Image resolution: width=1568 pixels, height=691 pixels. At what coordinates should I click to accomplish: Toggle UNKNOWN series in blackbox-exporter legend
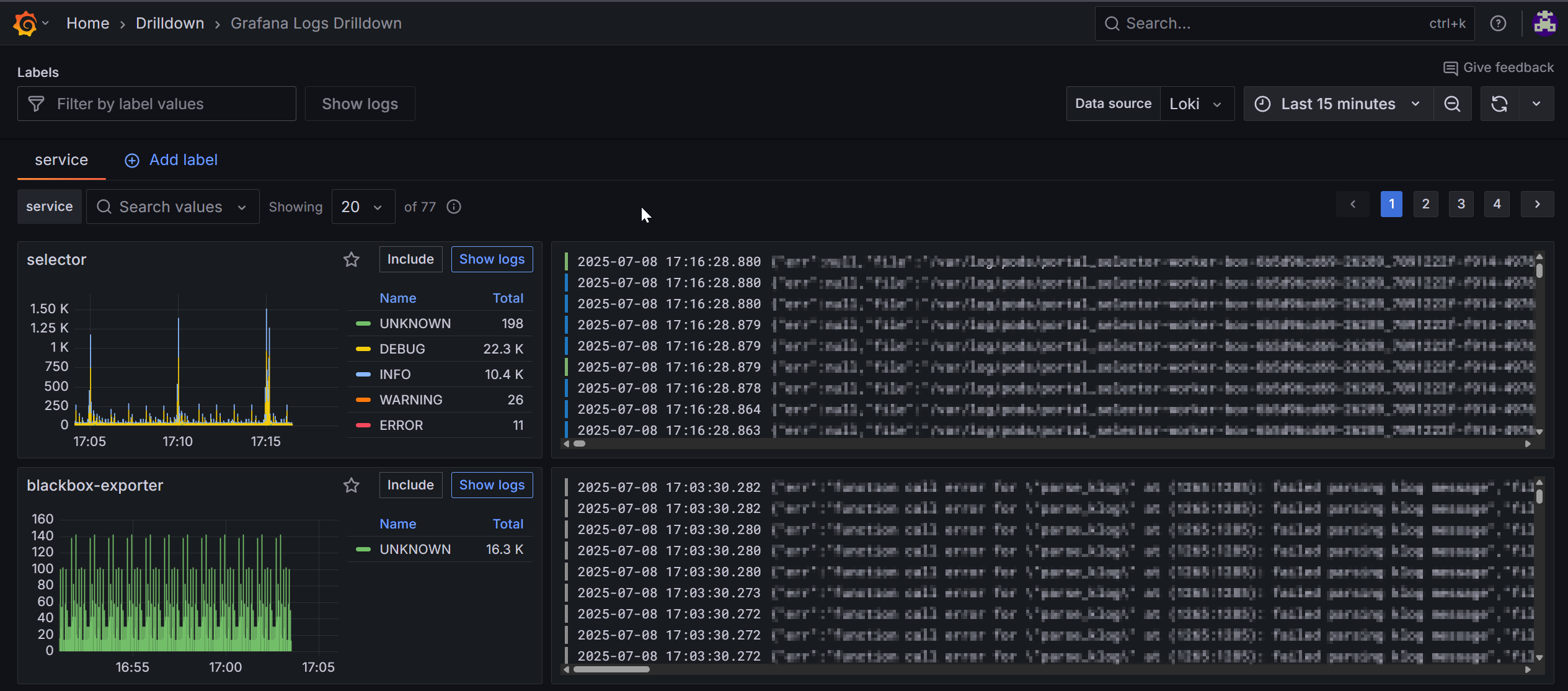click(x=415, y=549)
